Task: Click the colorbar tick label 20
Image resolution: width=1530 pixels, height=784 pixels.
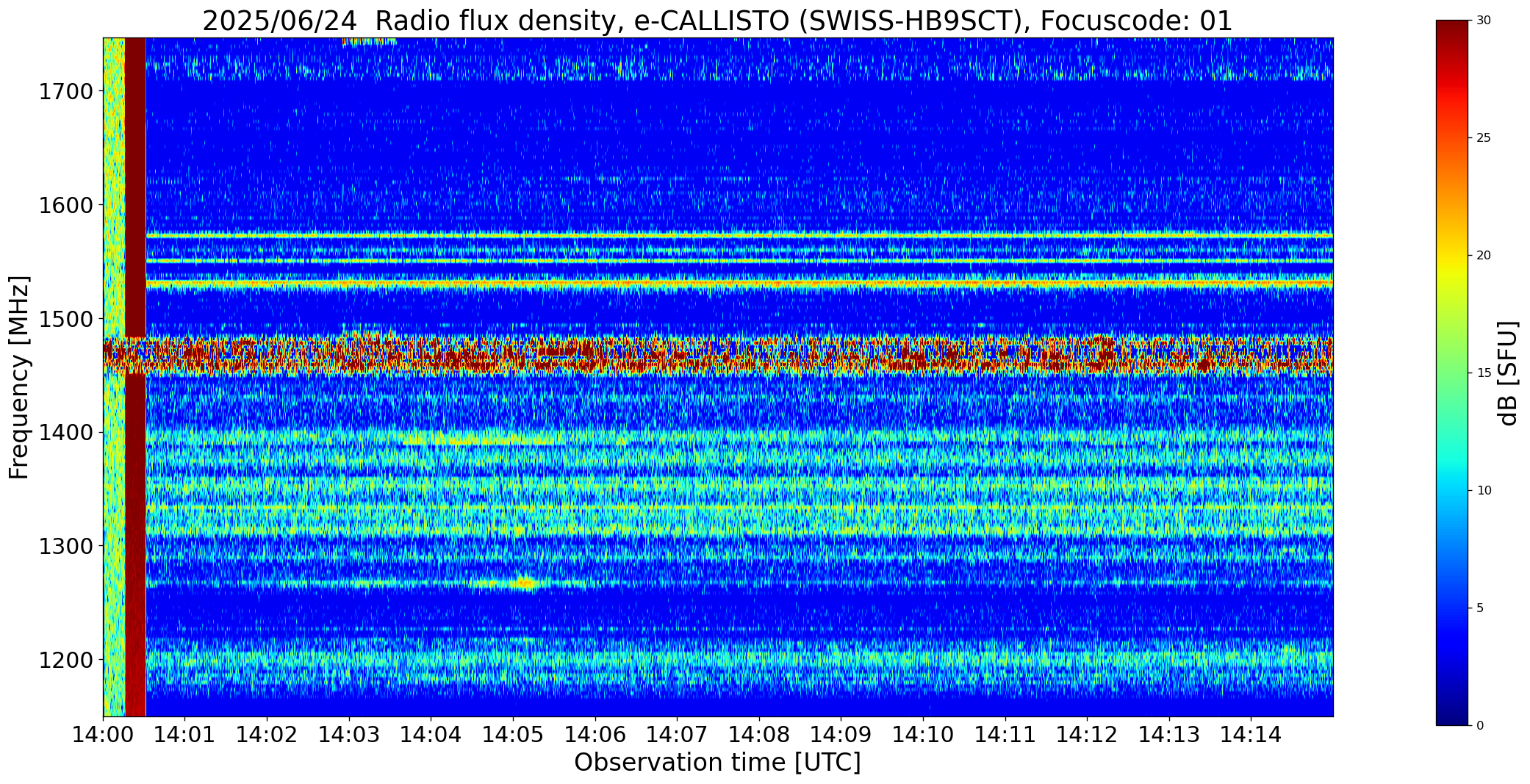Action: tap(1484, 256)
